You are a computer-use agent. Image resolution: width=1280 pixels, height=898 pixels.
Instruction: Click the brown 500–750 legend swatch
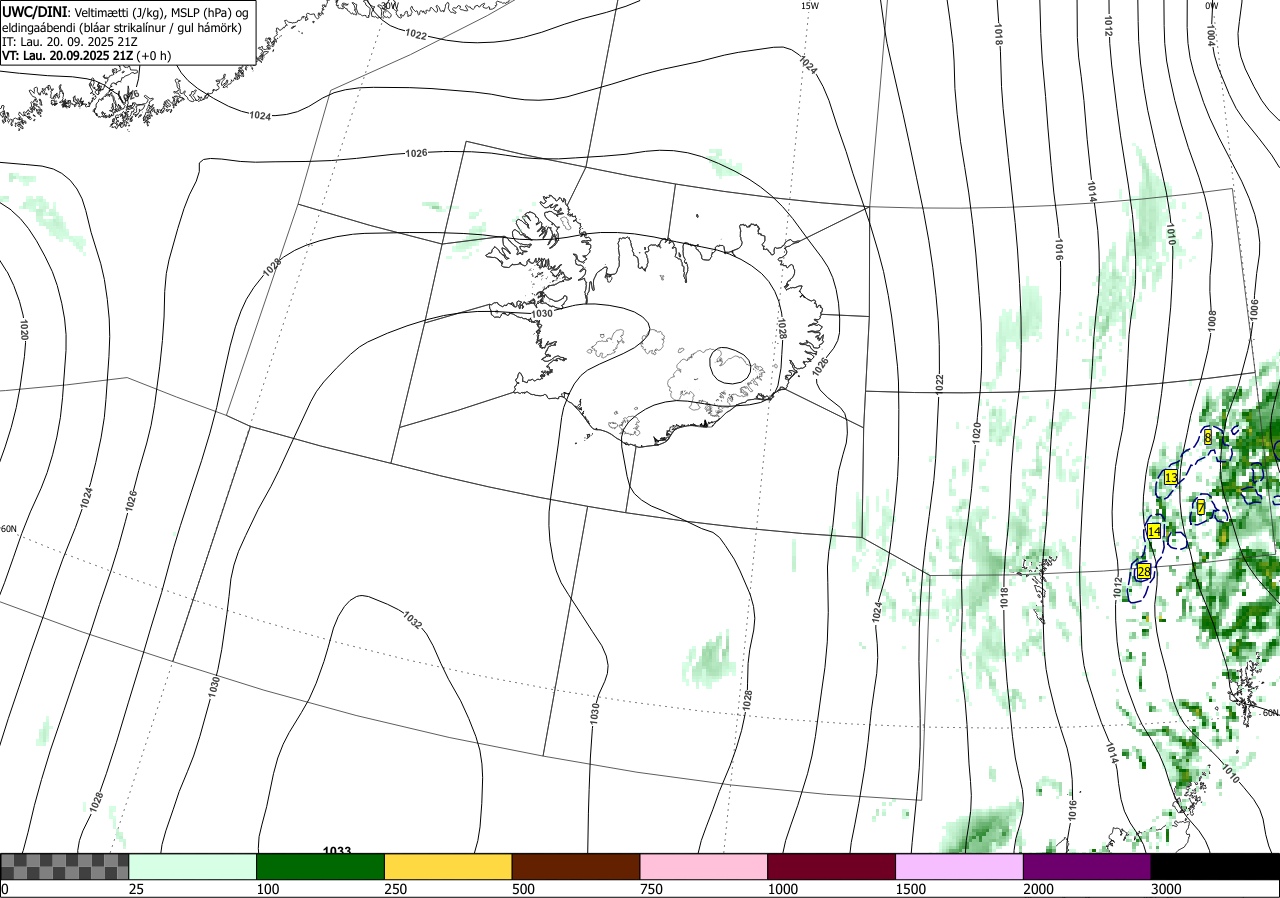click(576, 866)
